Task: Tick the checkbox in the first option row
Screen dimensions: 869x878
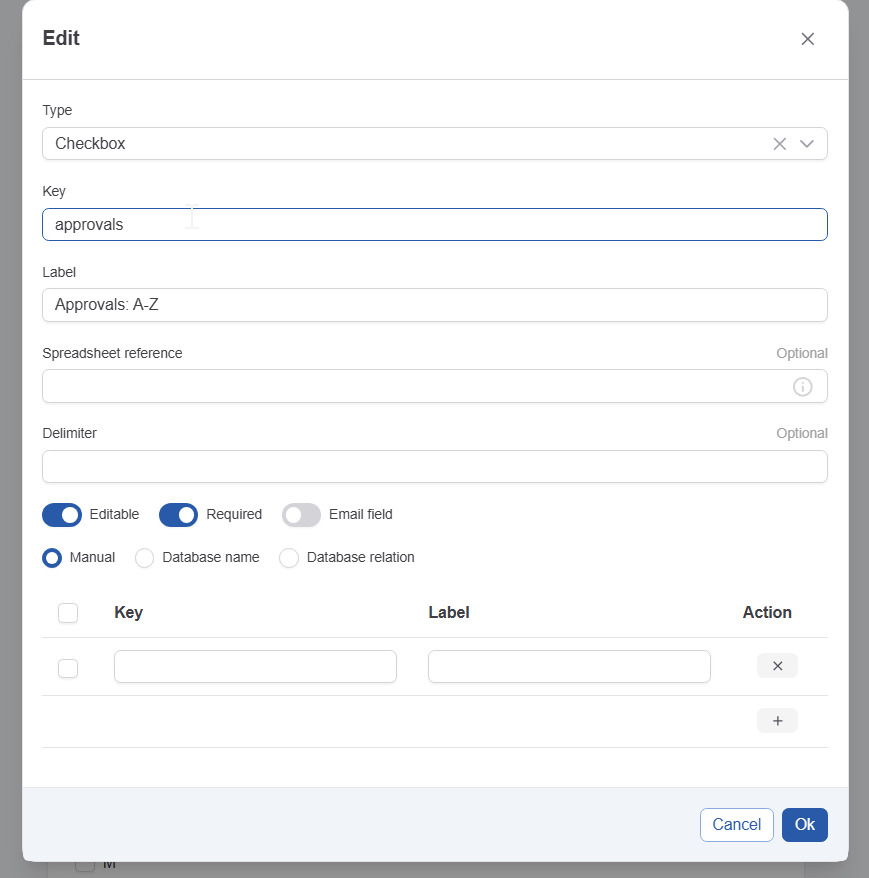Action: pos(68,668)
